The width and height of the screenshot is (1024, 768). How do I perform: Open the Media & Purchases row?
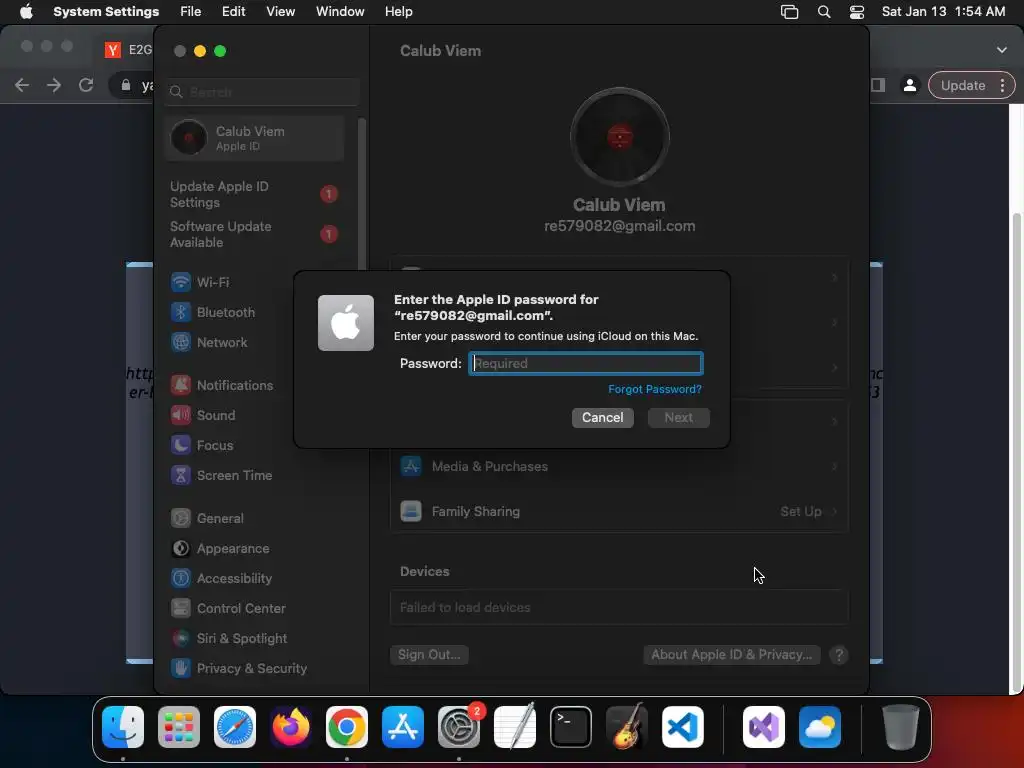pyautogui.click(x=619, y=466)
